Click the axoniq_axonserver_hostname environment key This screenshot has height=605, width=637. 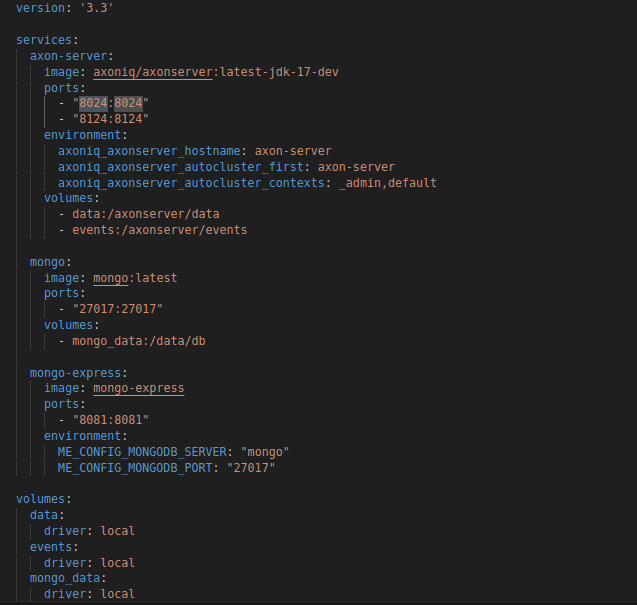pyautogui.click(x=151, y=151)
